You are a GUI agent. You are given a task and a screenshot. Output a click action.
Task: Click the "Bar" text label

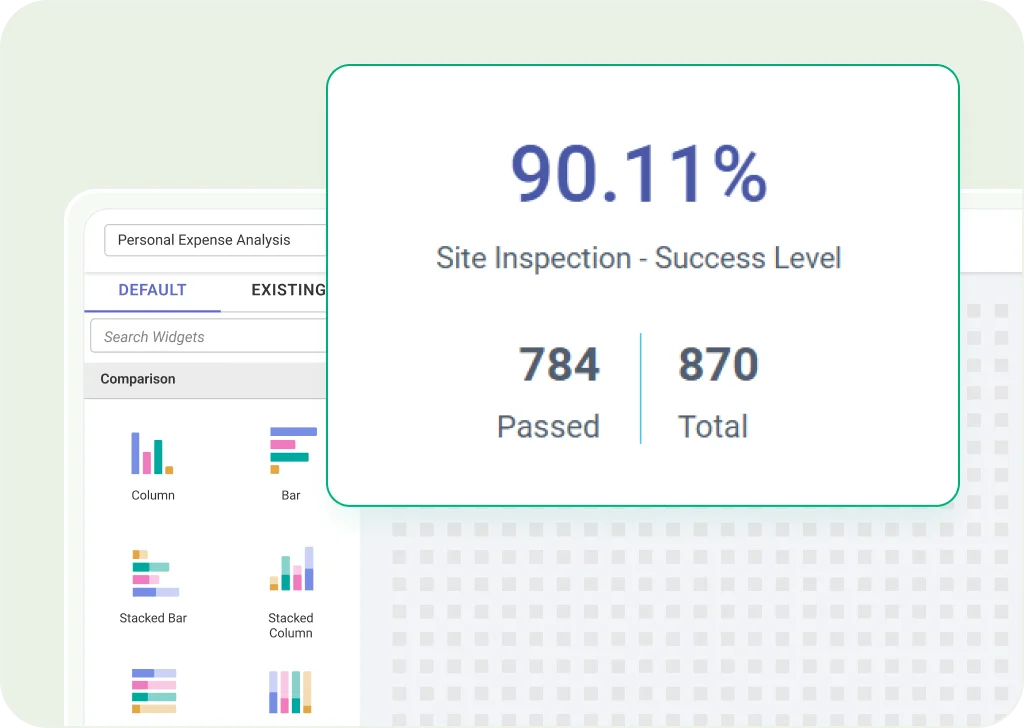click(291, 496)
